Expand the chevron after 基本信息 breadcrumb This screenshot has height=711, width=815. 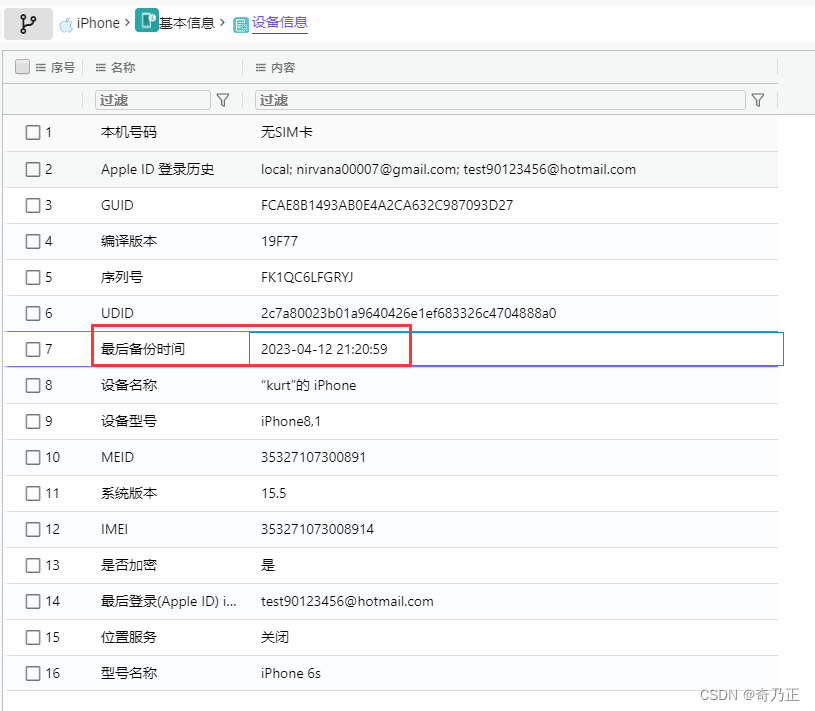tap(222, 23)
